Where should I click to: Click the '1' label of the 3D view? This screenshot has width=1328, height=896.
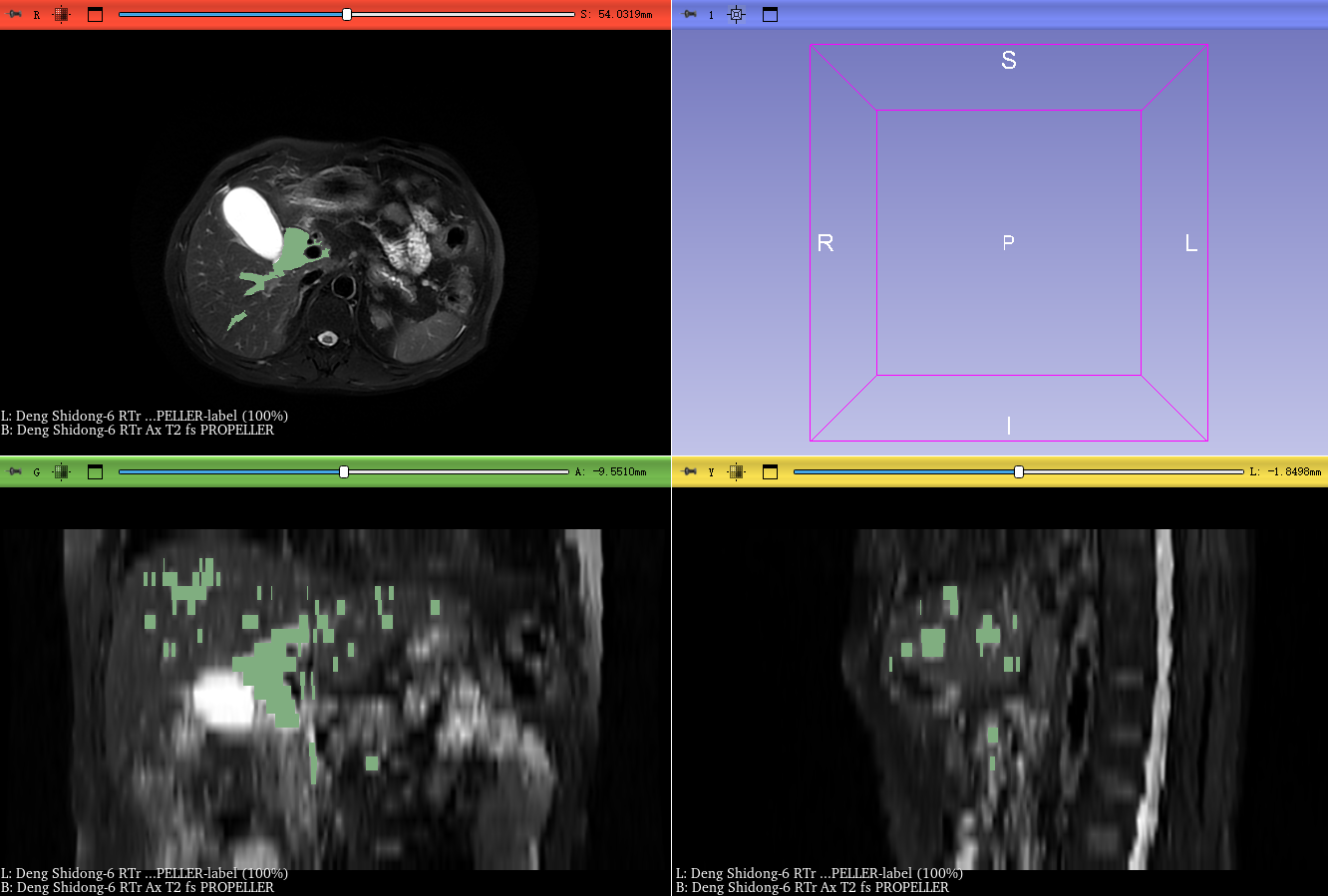(x=711, y=15)
